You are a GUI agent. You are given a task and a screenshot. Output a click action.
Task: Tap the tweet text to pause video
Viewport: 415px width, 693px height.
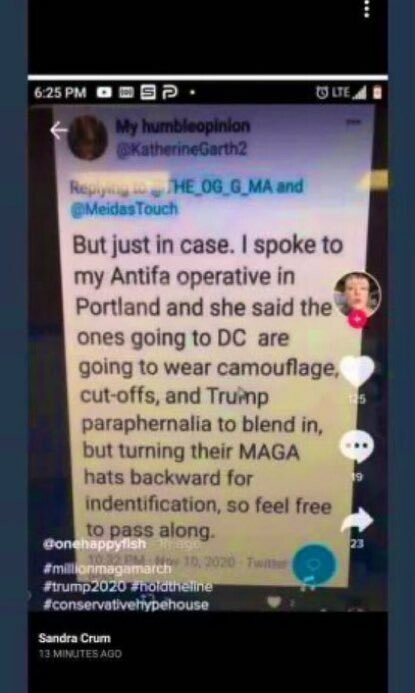click(x=206, y=387)
